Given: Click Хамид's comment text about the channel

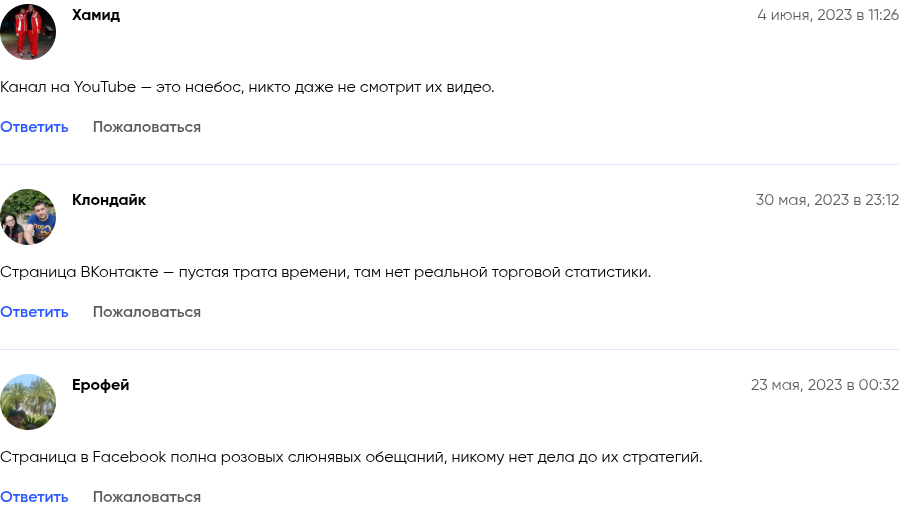Looking at the screenshot, I should 247,87.
